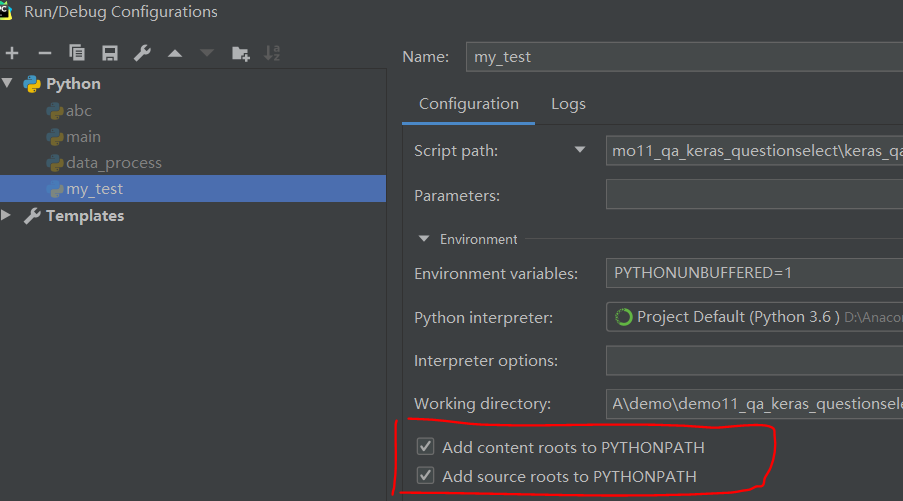Screen dimensions: 903x501
Task: Select the Configuration tab
Action: pyautogui.click(x=468, y=104)
